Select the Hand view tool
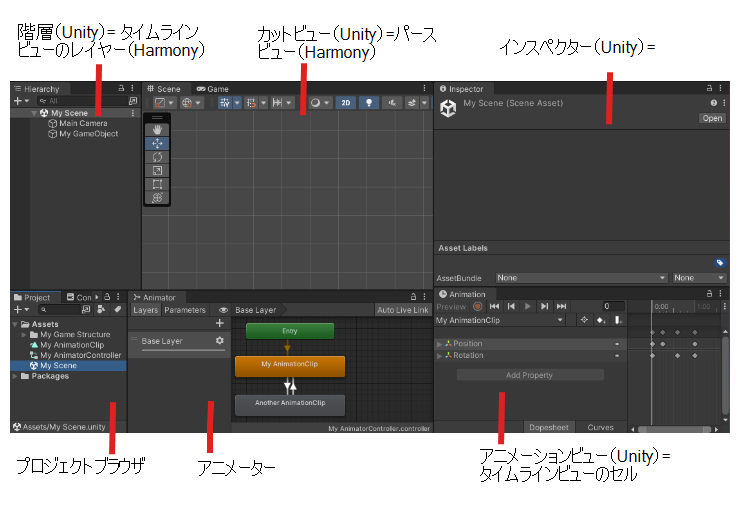The width and height of the screenshot is (740, 510). point(157,129)
